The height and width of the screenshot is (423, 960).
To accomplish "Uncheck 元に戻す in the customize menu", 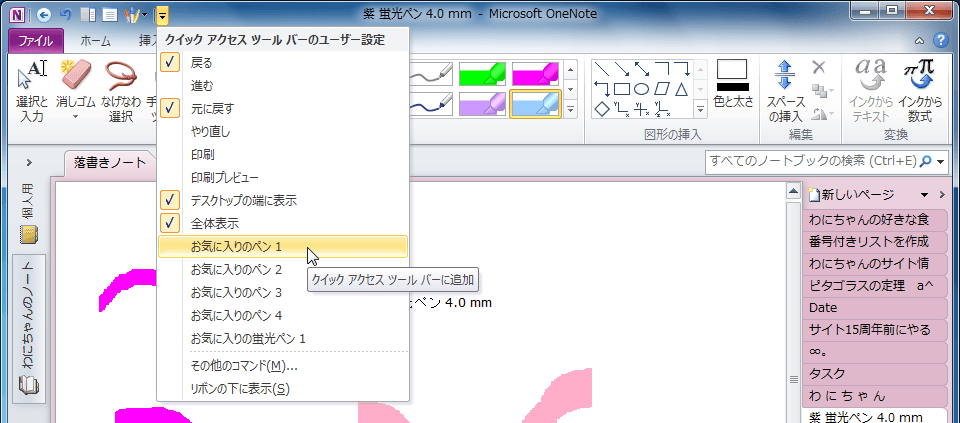I will point(282,108).
